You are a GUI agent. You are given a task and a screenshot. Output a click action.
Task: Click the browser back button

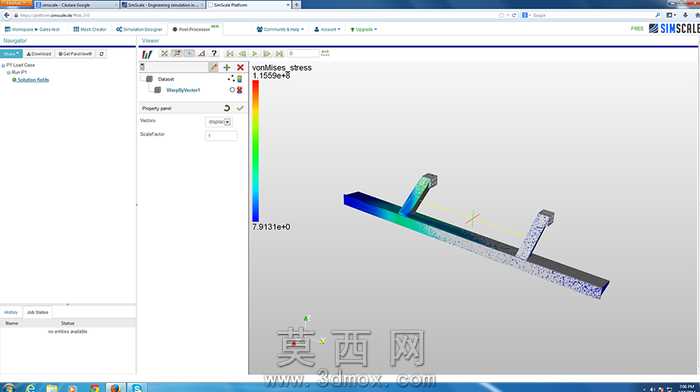pyautogui.click(x=6, y=15)
